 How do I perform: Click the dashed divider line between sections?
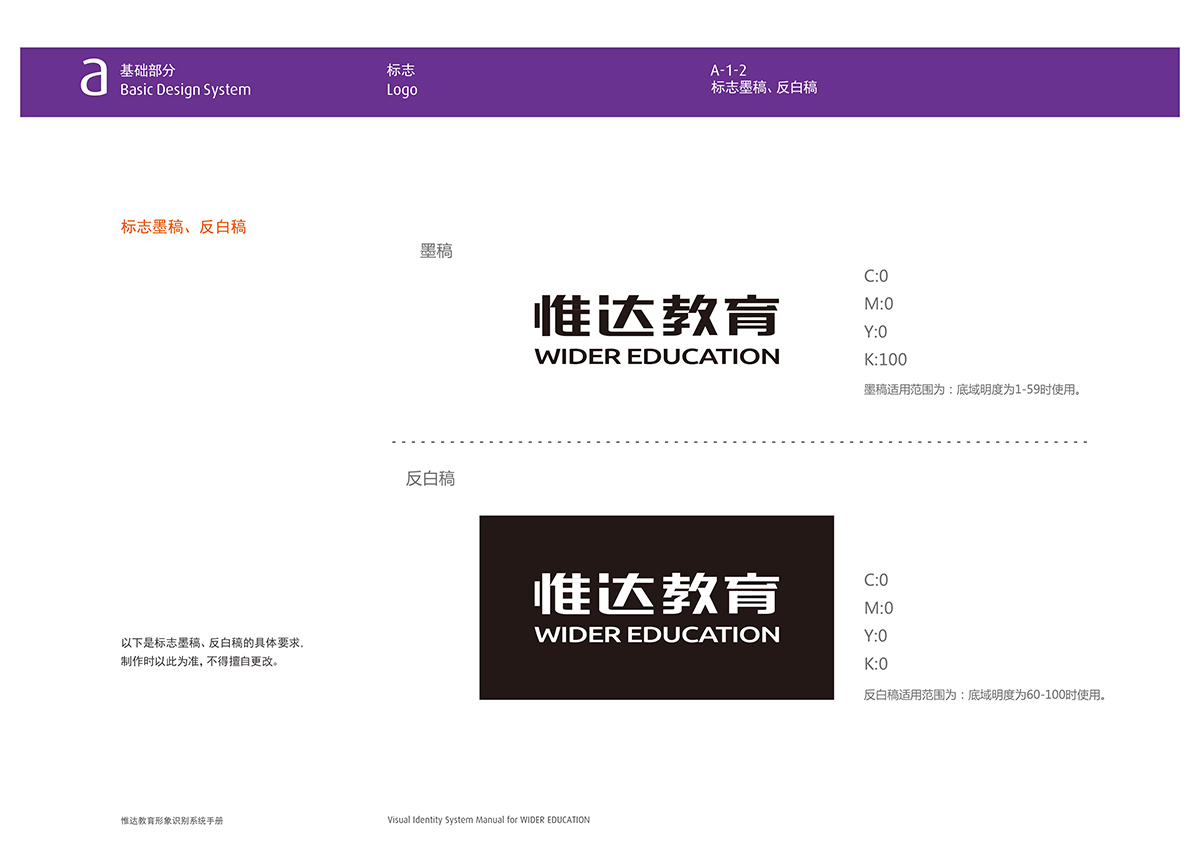[739, 441]
